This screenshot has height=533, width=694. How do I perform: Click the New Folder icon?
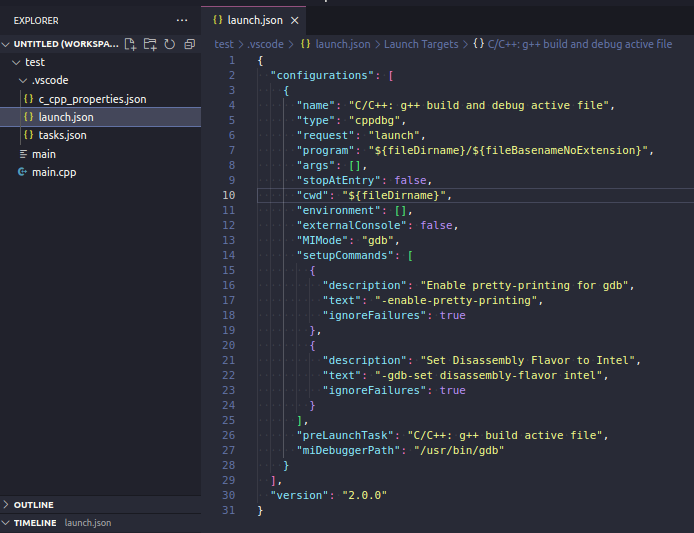[x=150, y=44]
